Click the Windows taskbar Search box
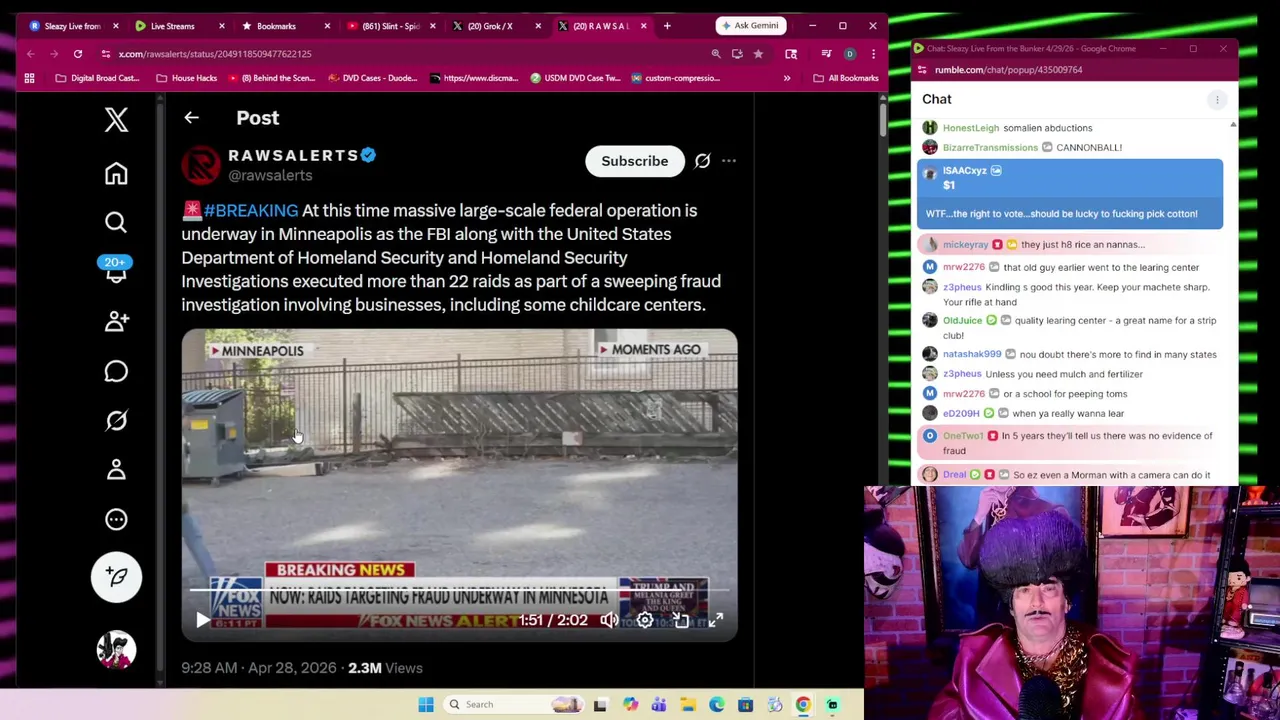Image resolution: width=1280 pixels, height=720 pixels. (514, 705)
